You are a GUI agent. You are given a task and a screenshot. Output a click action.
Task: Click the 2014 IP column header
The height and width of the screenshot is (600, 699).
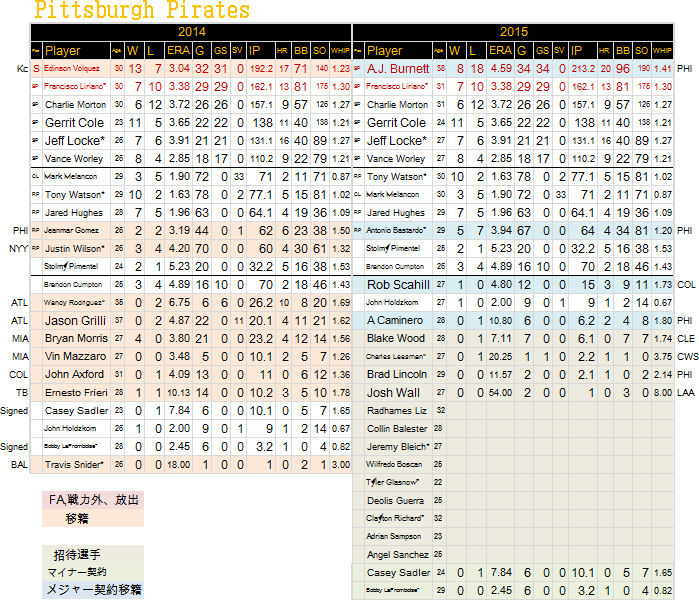(255, 51)
